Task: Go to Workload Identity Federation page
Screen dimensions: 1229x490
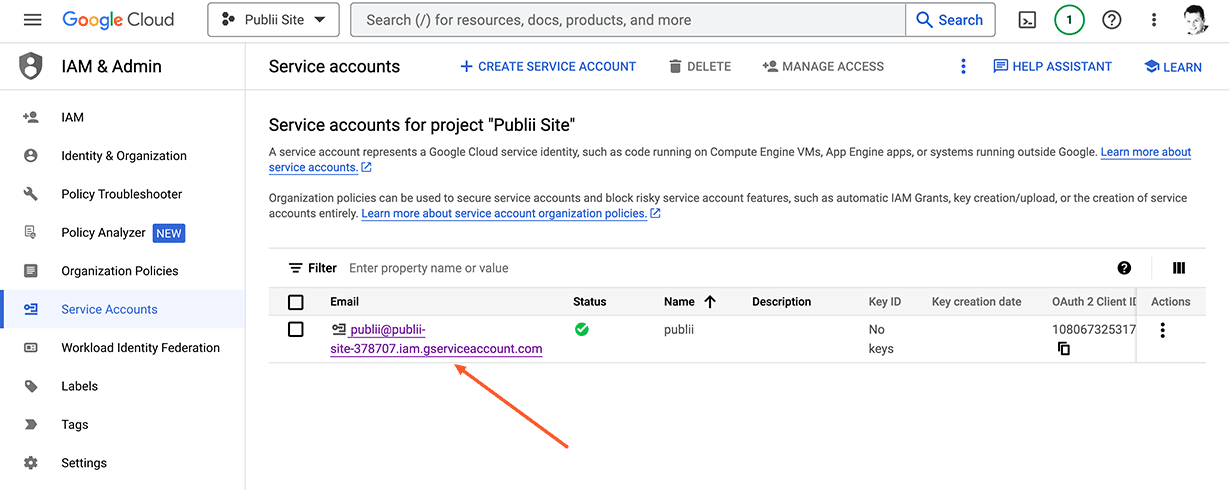Action: pos(140,348)
